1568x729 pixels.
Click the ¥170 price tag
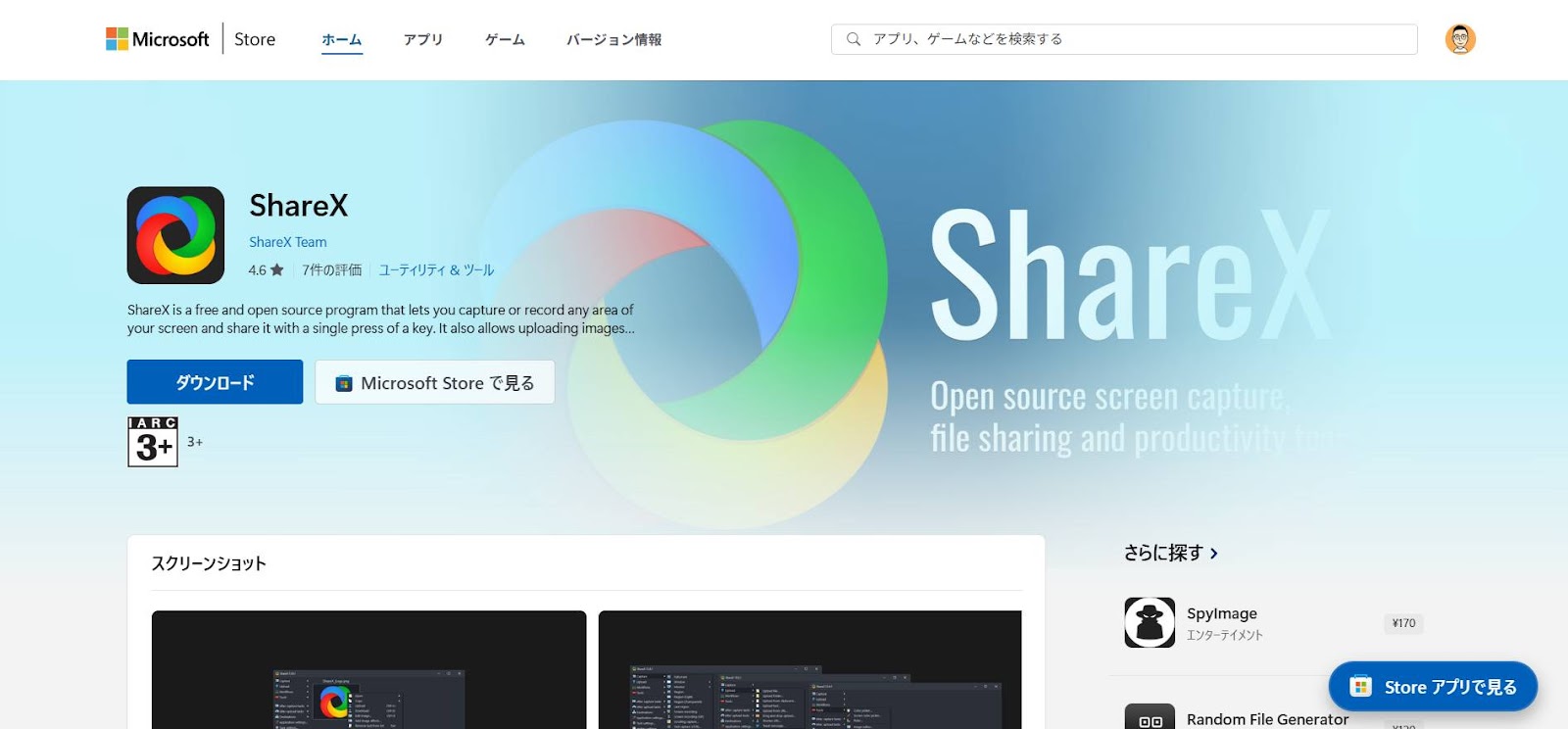(1403, 623)
